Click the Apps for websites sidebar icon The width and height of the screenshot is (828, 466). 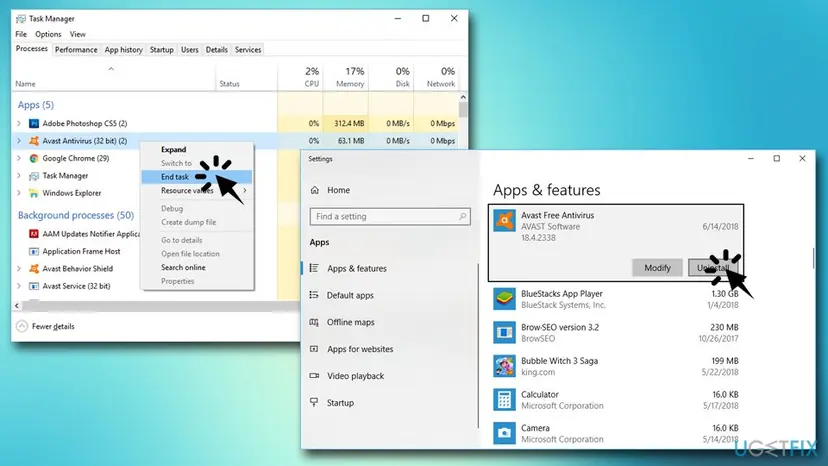click(314, 349)
